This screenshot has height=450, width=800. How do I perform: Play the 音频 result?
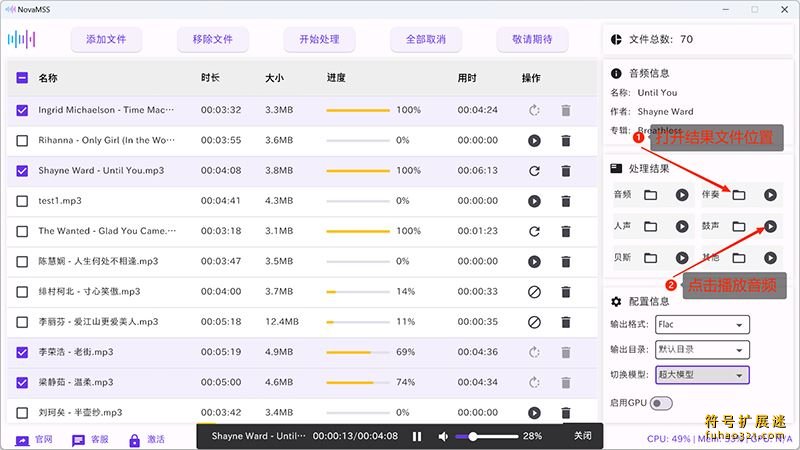pyautogui.click(x=682, y=195)
